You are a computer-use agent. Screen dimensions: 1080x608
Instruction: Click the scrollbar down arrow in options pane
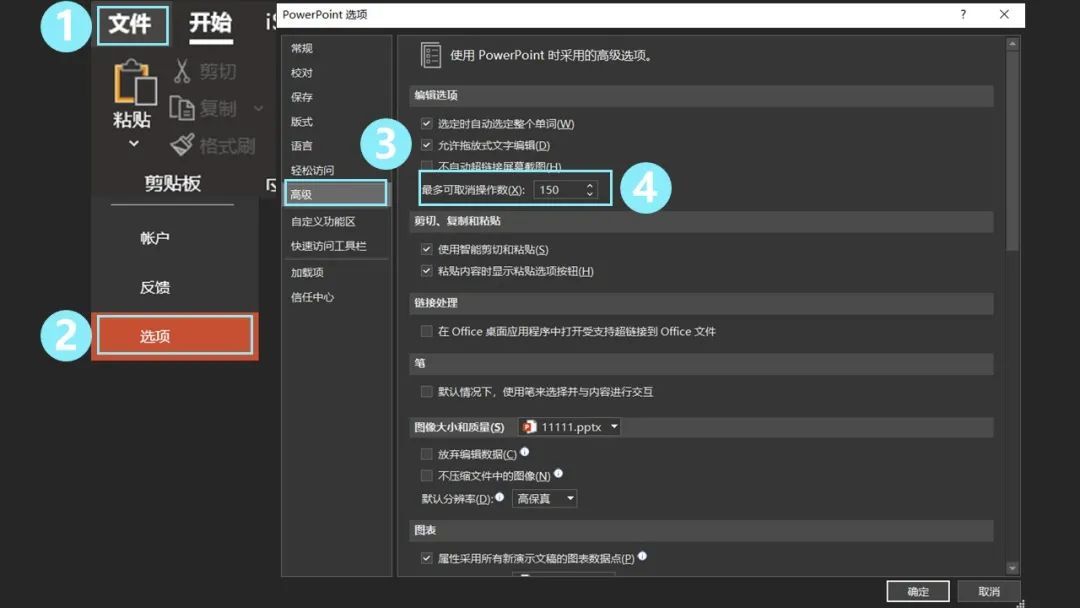pyautogui.click(x=1012, y=568)
